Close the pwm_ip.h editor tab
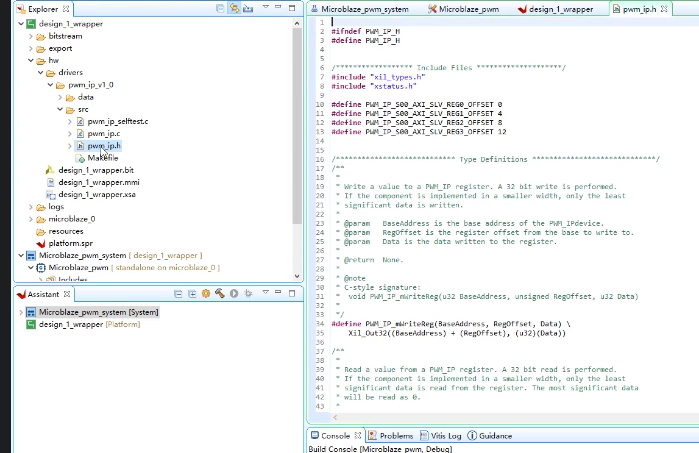The image size is (699, 453). [x=664, y=9]
